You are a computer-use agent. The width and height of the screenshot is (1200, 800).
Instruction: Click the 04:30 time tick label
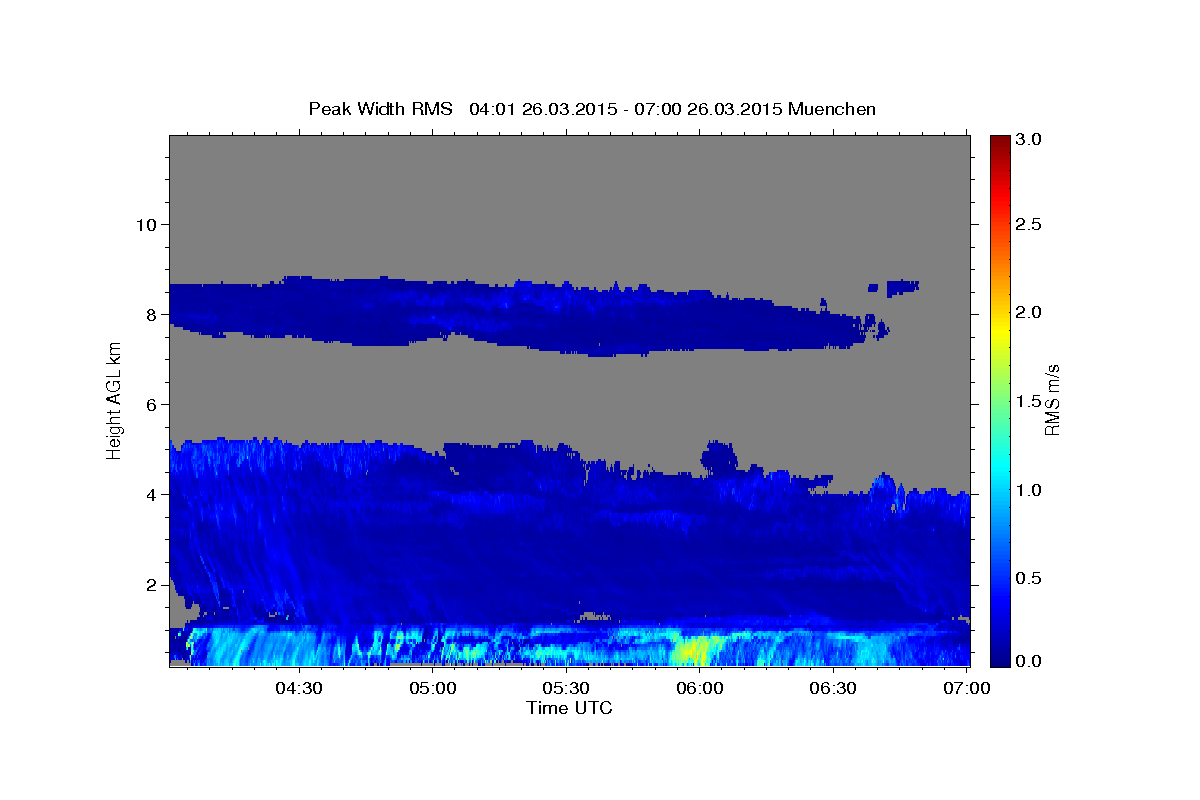tap(299, 689)
